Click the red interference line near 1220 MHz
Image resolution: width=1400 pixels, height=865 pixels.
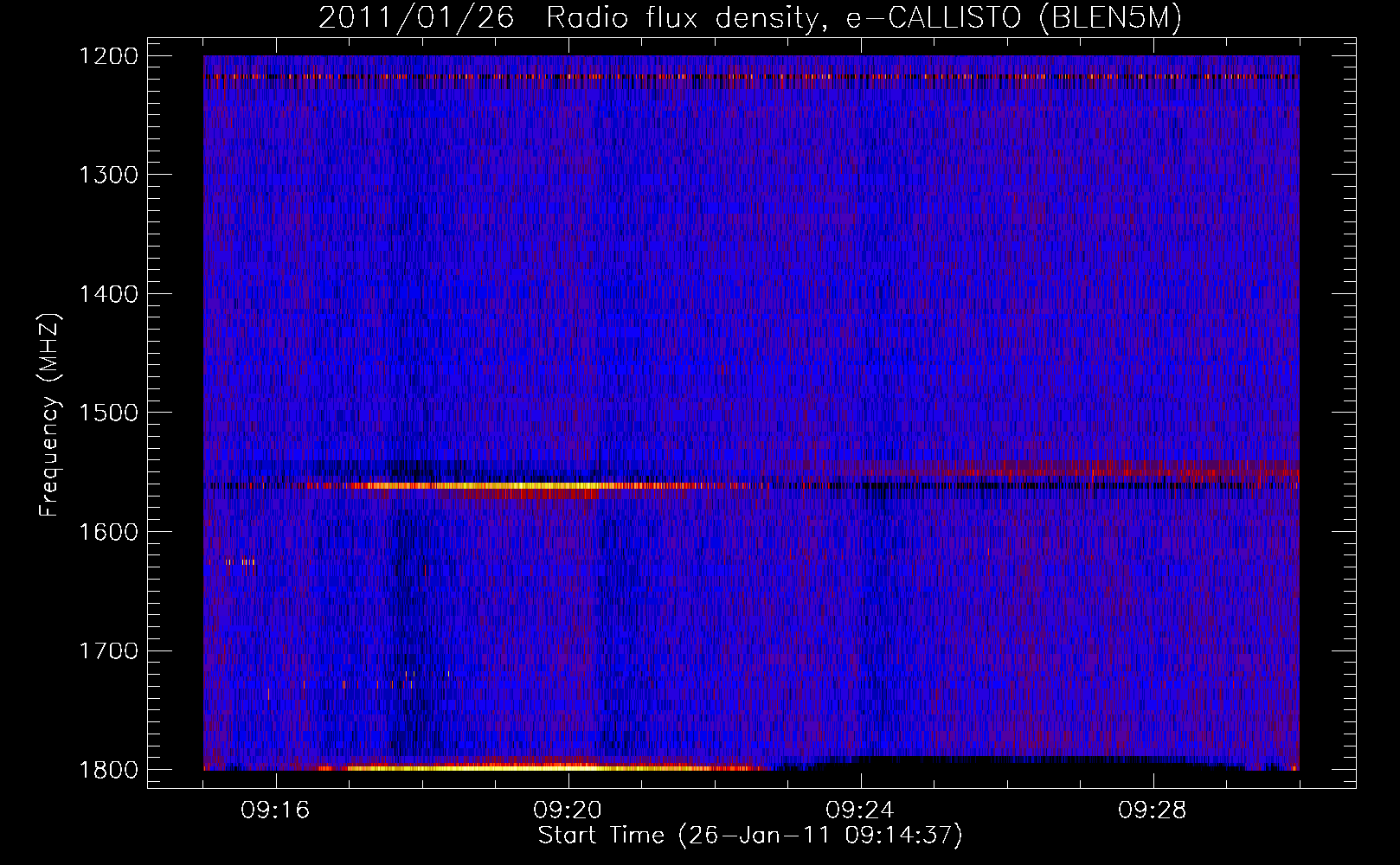tap(751, 76)
